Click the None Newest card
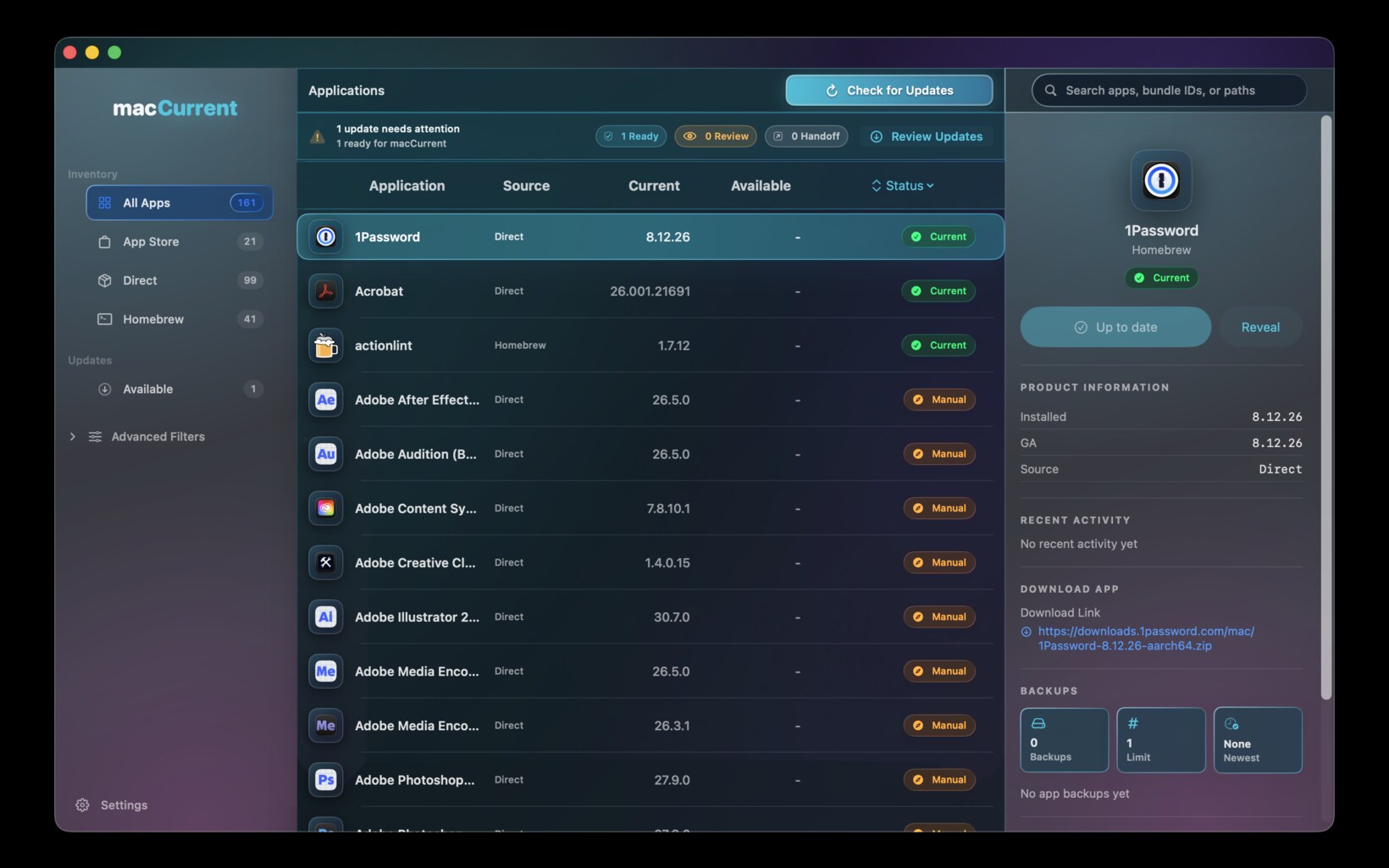The height and width of the screenshot is (868, 1389). tap(1258, 740)
